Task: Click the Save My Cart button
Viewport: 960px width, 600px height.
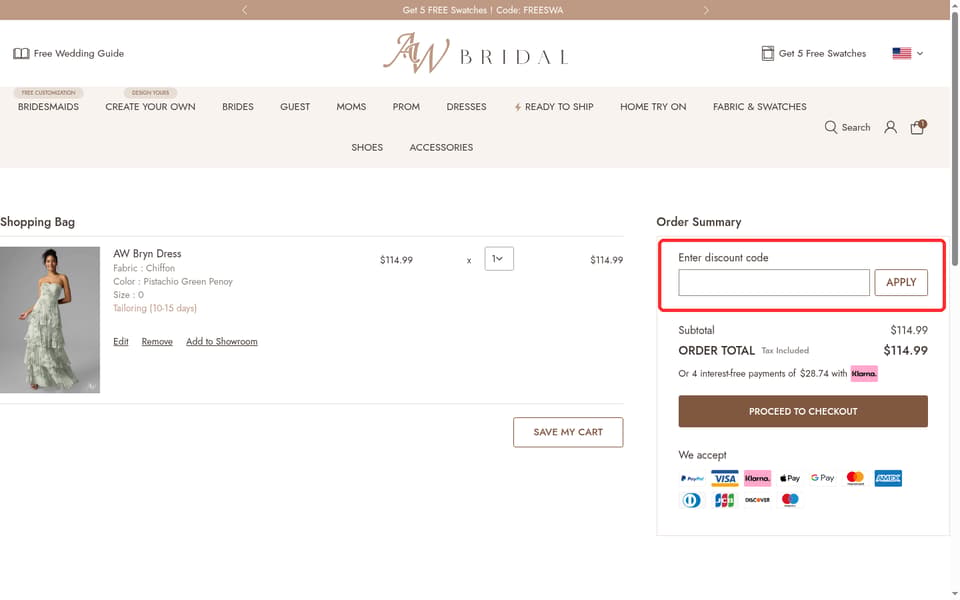Action: point(568,432)
